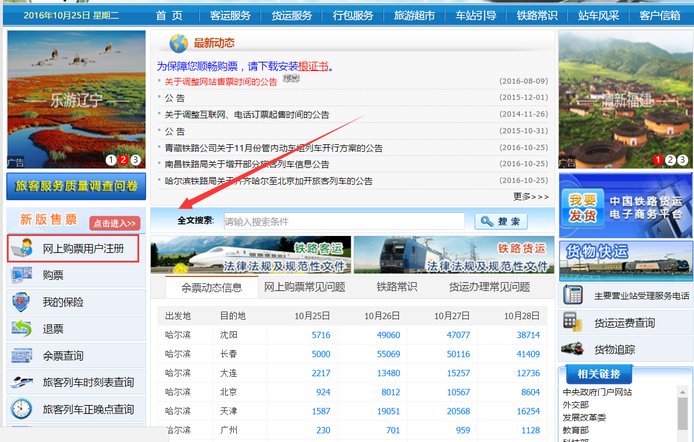Click the locomotive icon for 货物追踪
694x442 pixels.
pos(572,349)
